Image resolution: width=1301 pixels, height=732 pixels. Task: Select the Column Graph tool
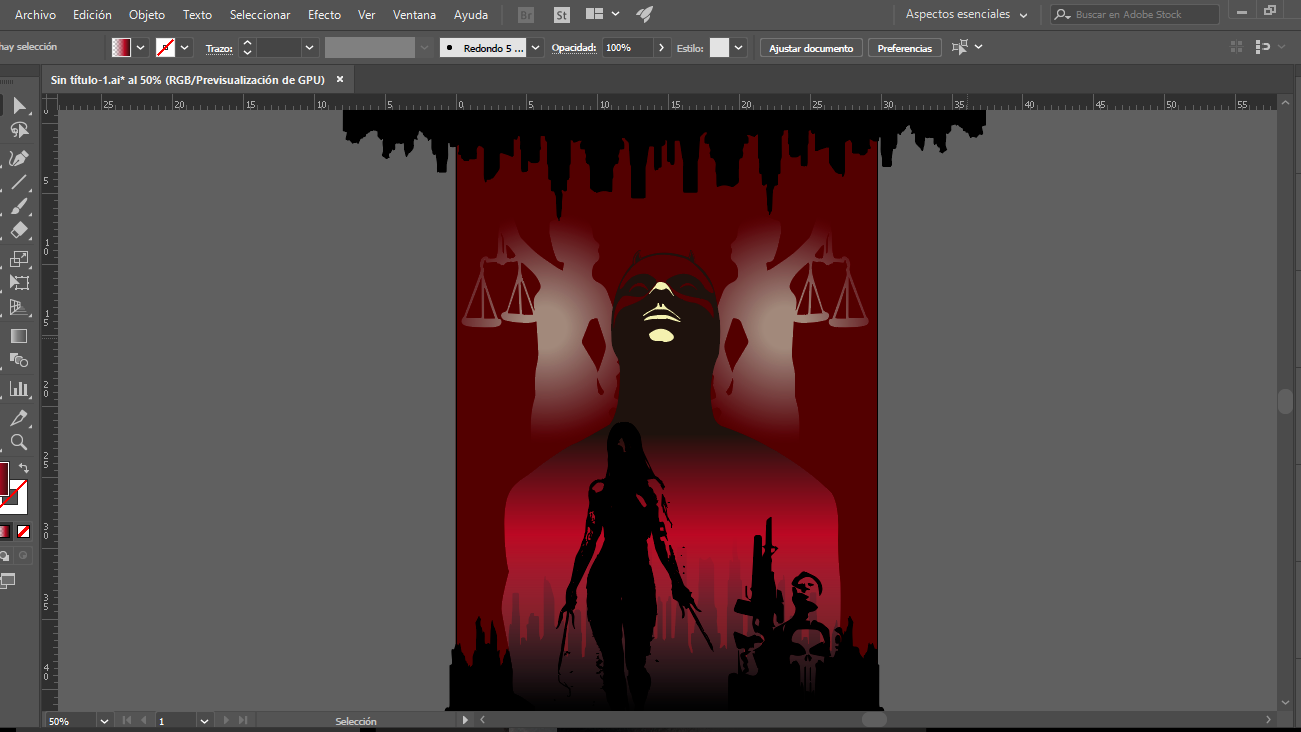tap(19, 388)
